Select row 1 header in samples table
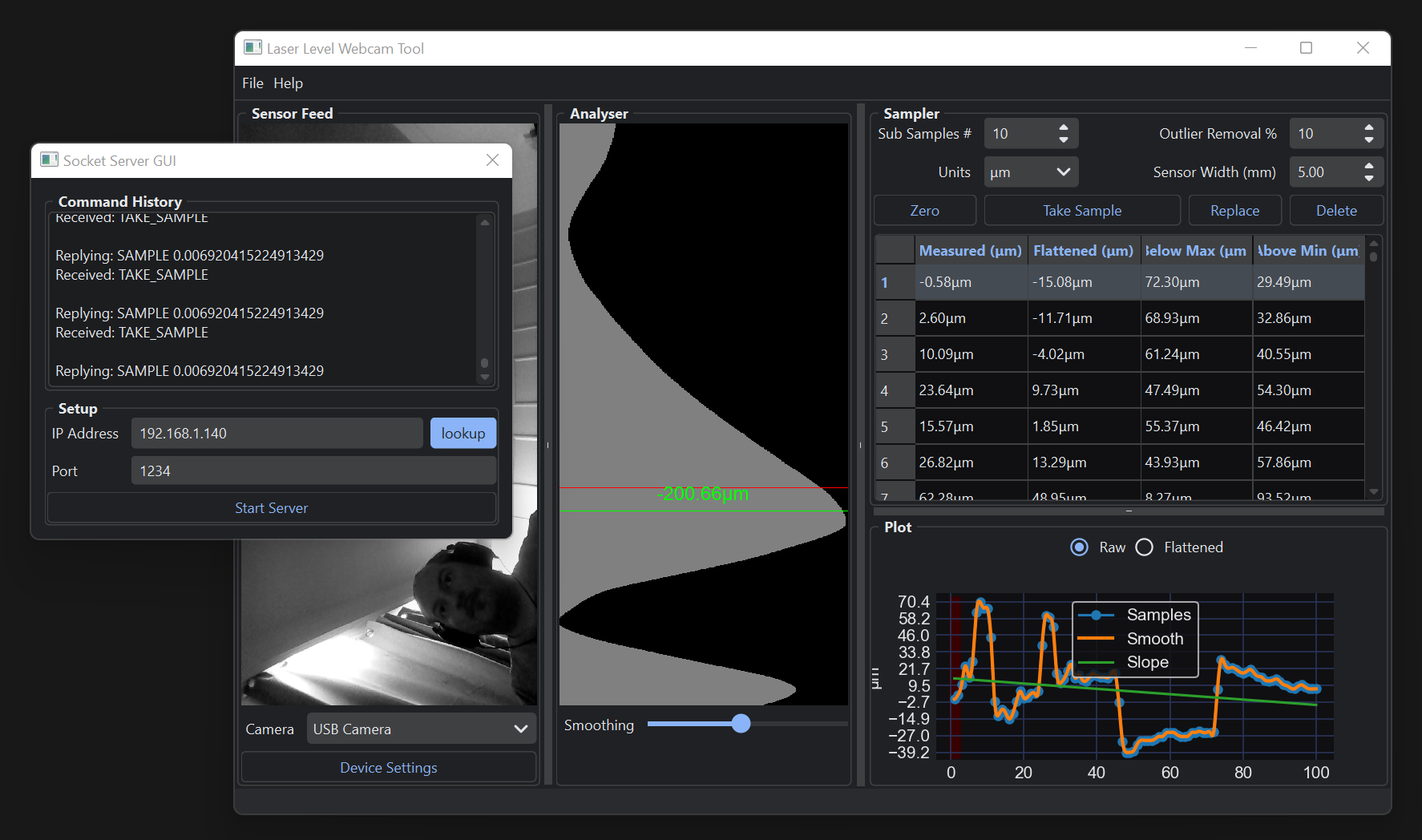1422x840 pixels. (895, 282)
